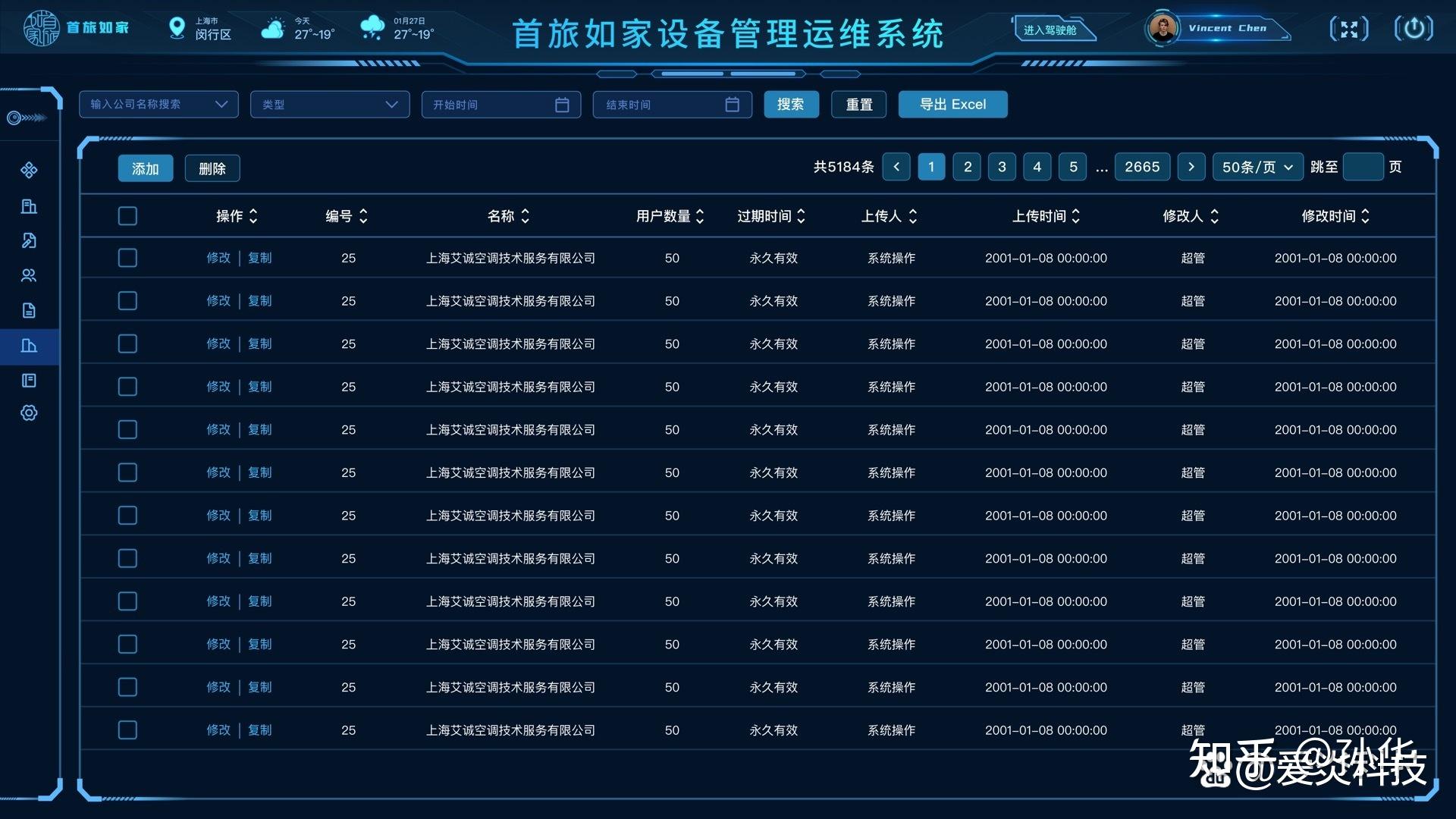Screen dimensions: 1456x819
Task: Click the fullscreen icon in the header
Action: click(x=1349, y=29)
